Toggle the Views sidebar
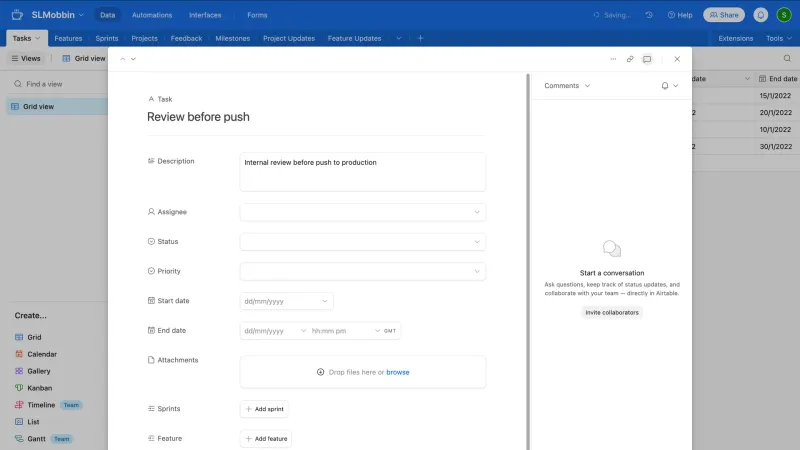Viewport: 800px width, 450px height. point(26,58)
